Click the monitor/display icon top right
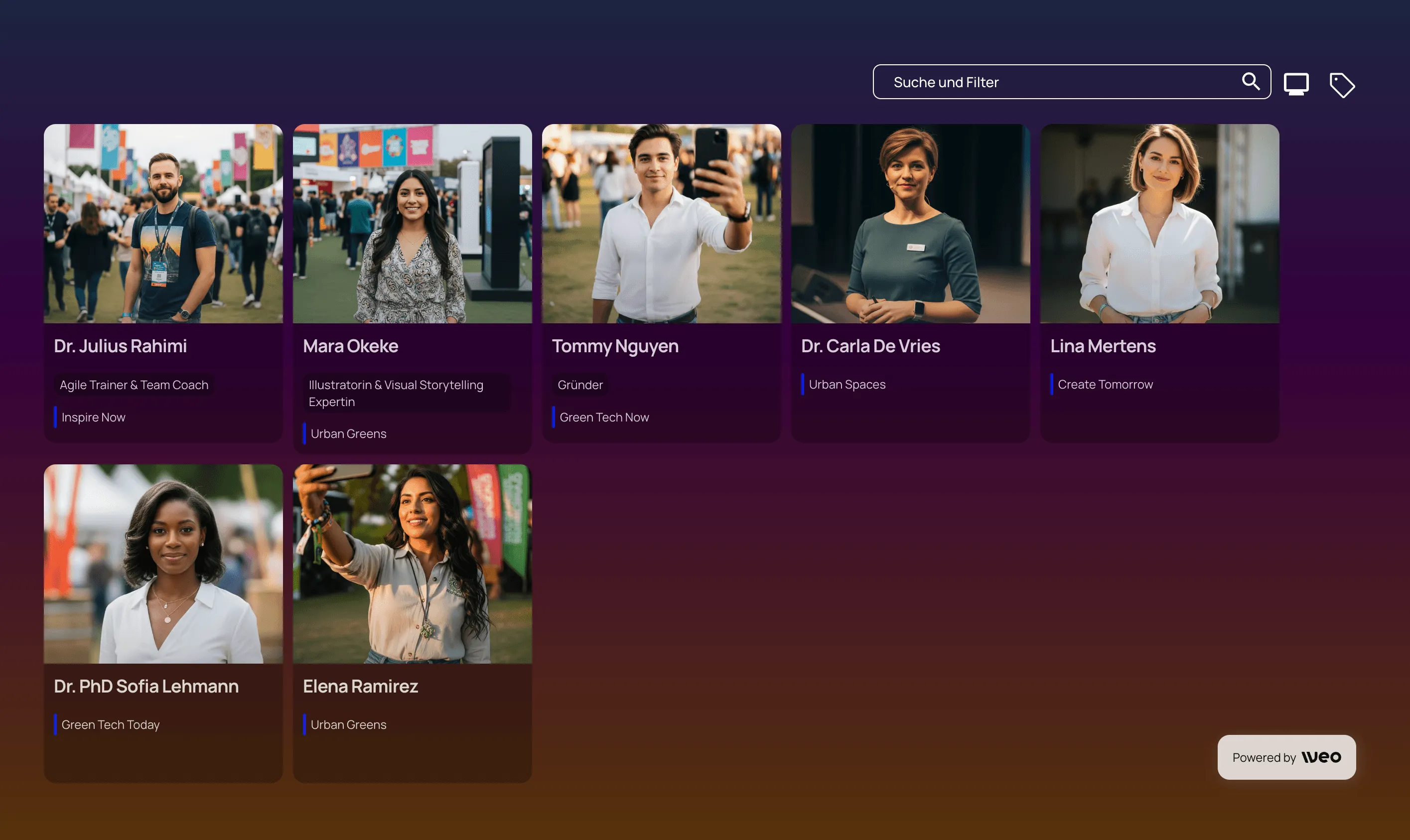 [x=1296, y=83]
